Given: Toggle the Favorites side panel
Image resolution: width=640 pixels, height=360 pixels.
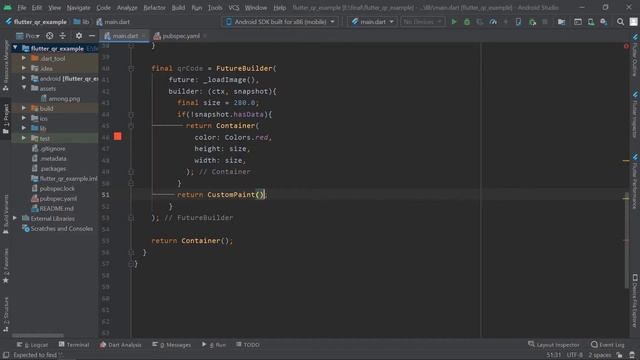Looking at the screenshot, I should click(x=5, y=266).
